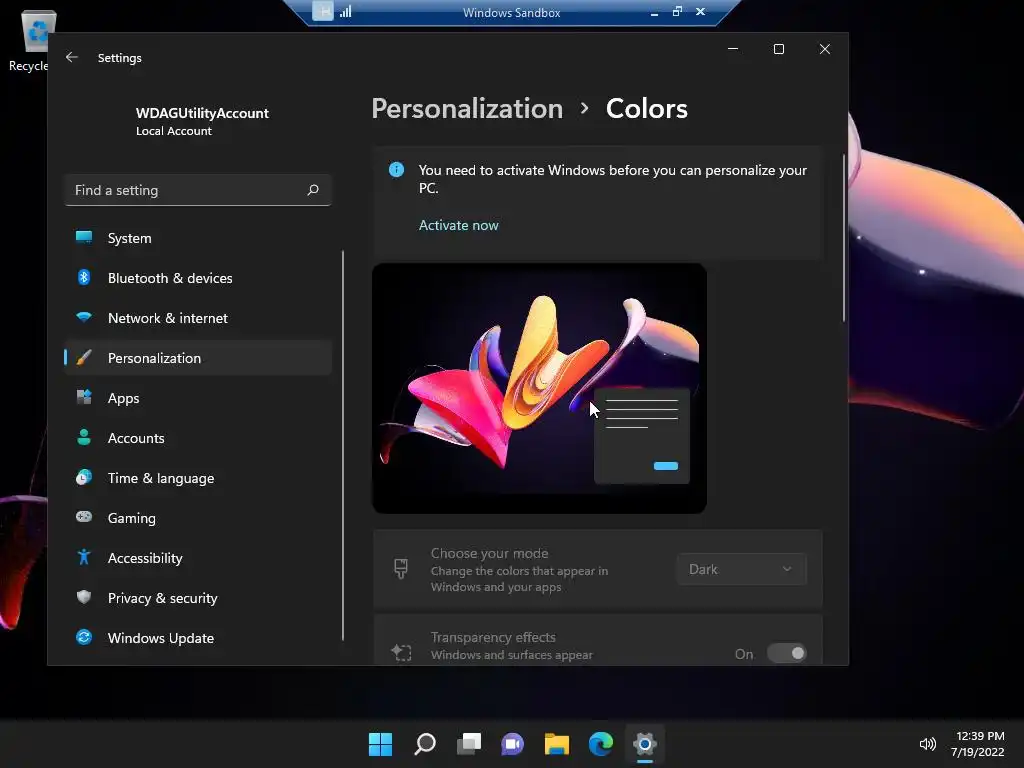Open Privacy & security settings
Screen dimensions: 1024x768
(198, 598)
